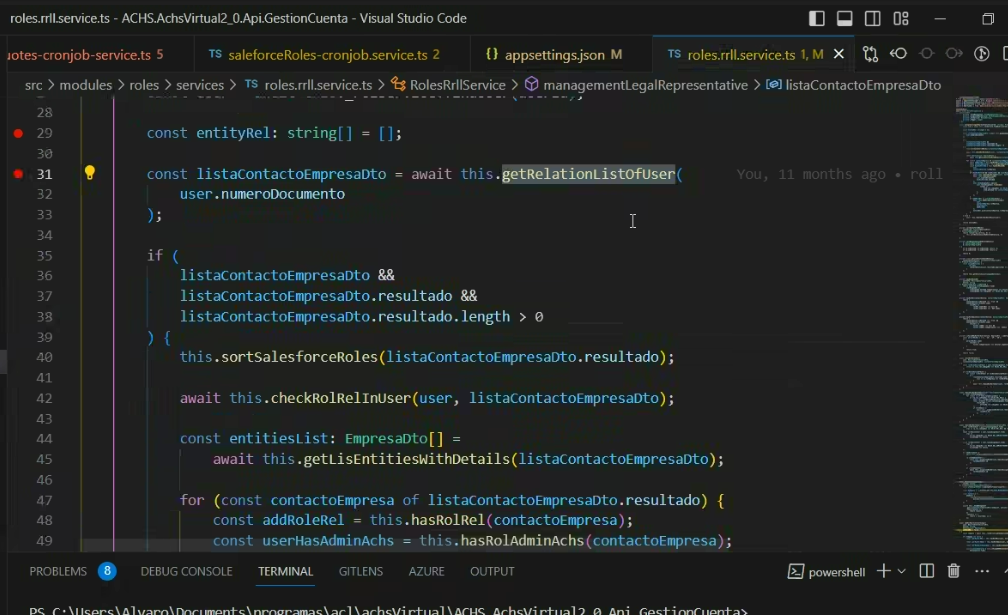
Task: Click the problems count badge 8
Action: [x=107, y=571]
